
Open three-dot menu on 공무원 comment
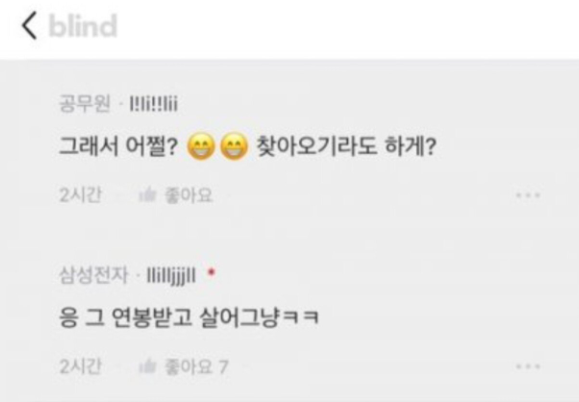pyautogui.click(x=528, y=195)
